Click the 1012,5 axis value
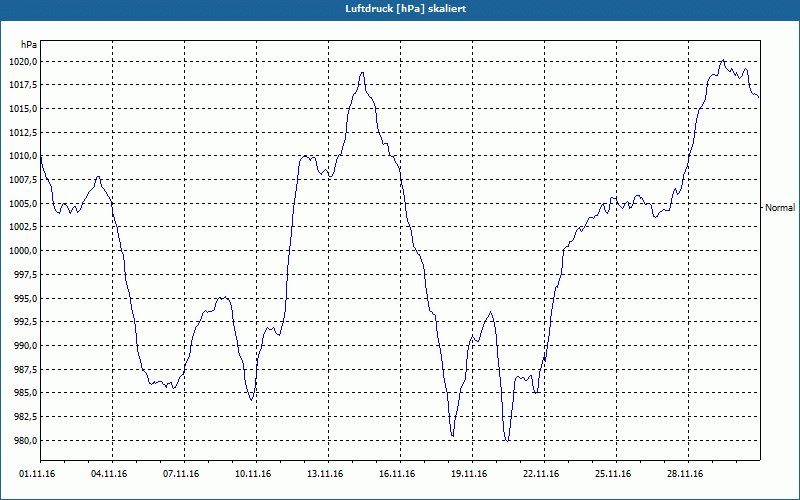The width and height of the screenshot is (800, 500). pyautogui.click(x=22, y=133)
